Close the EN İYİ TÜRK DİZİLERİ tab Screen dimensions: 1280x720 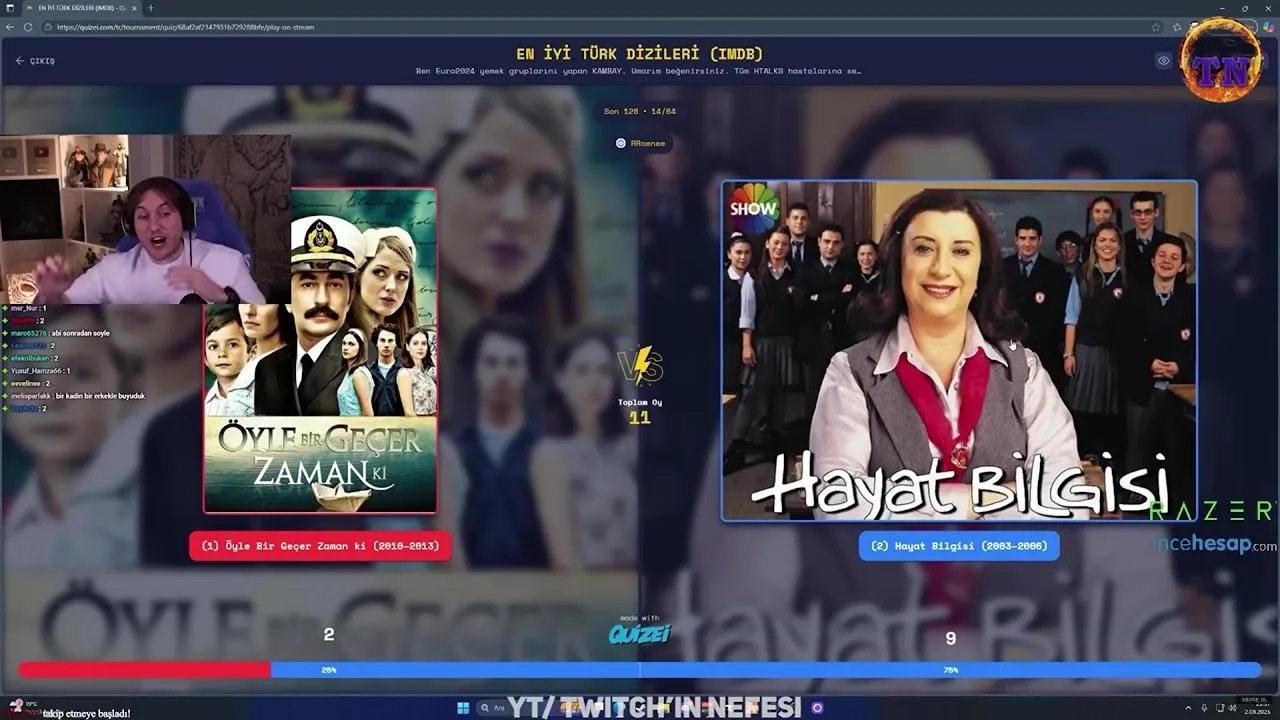(x=134, y=8)
